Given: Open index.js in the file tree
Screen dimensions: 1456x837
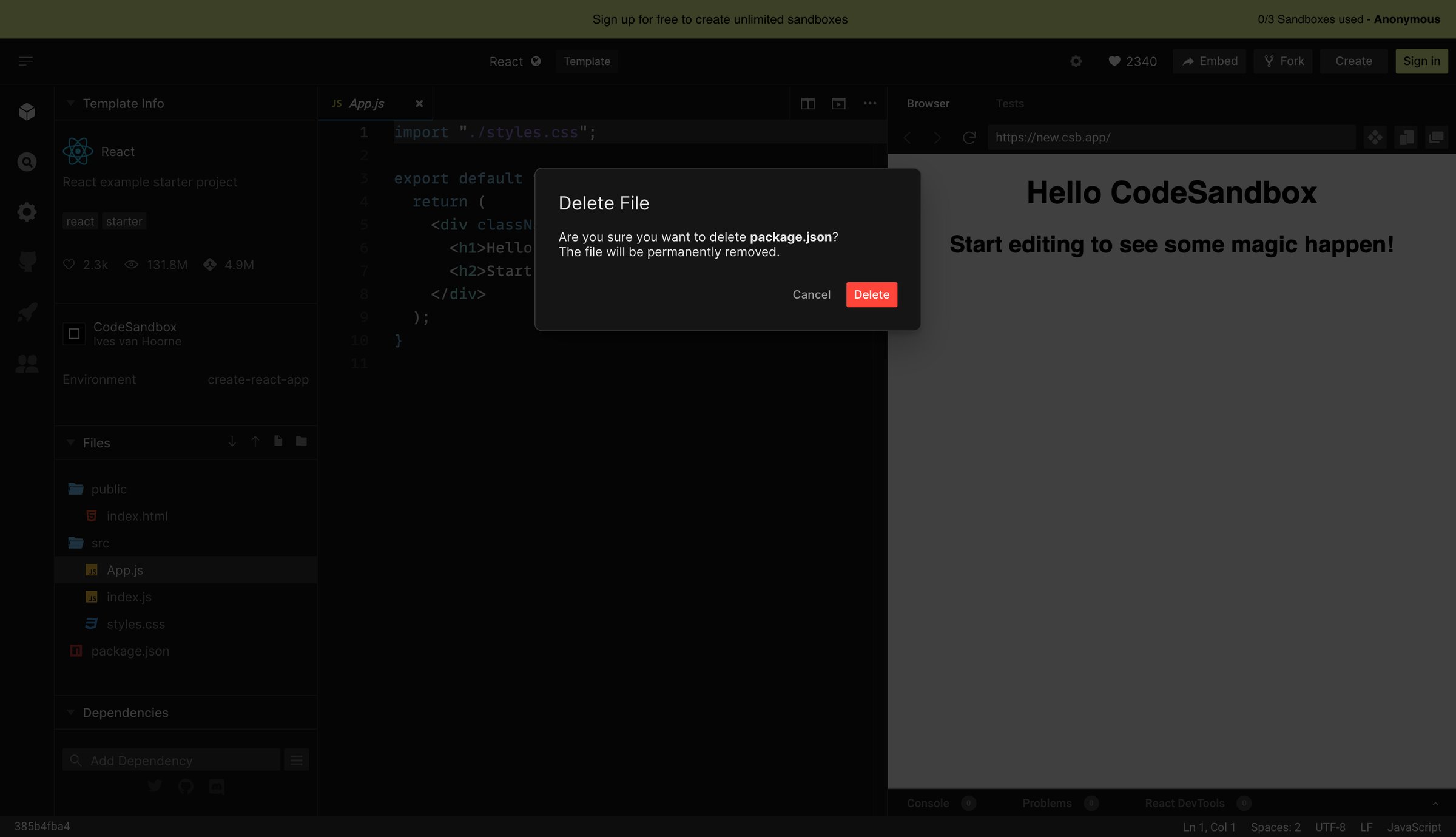Looking at the screenshot, I should coord(186,597).
